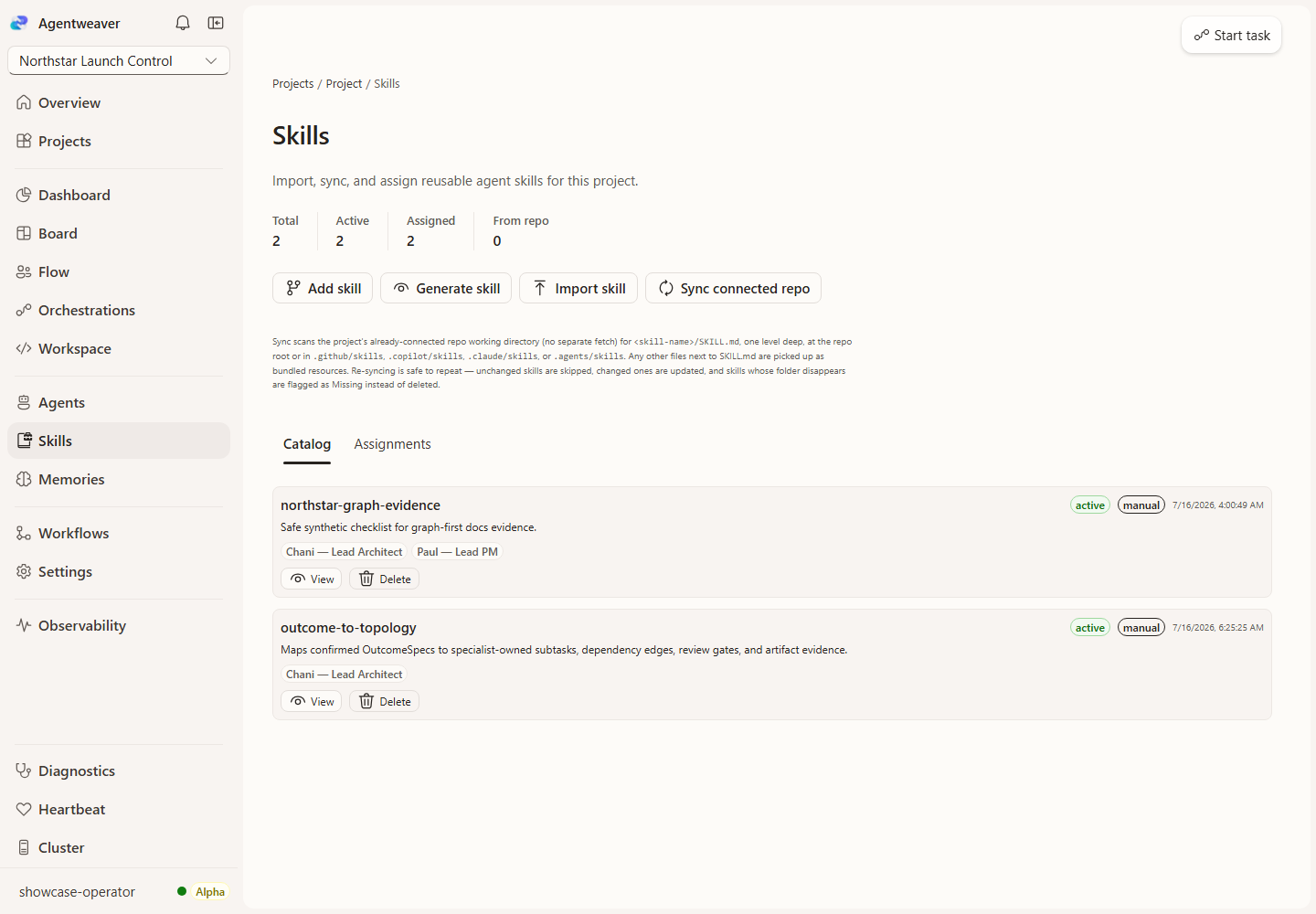The width and height of the screenshot is (1316, 914).
Task: Collapse the sidebar panel icon
Action: (x=216, y=23)
